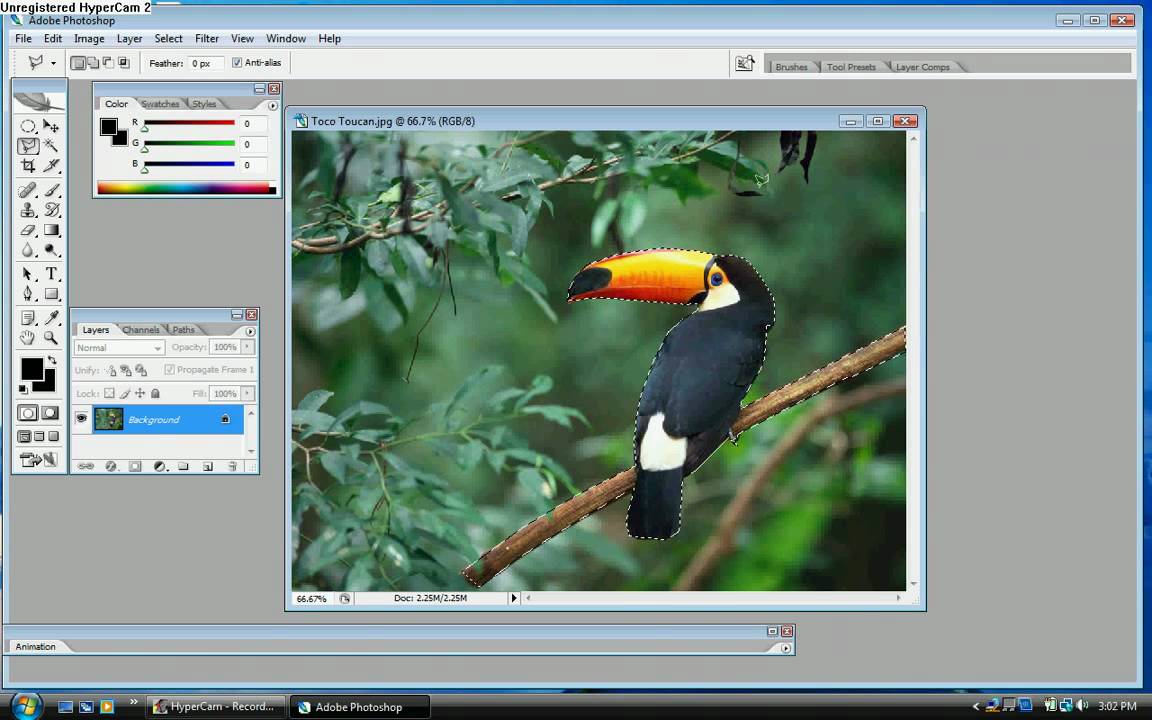Select the Healing Brush tool
The image size is (1152, 720).
pyautogui.click(x=27, y=190)
